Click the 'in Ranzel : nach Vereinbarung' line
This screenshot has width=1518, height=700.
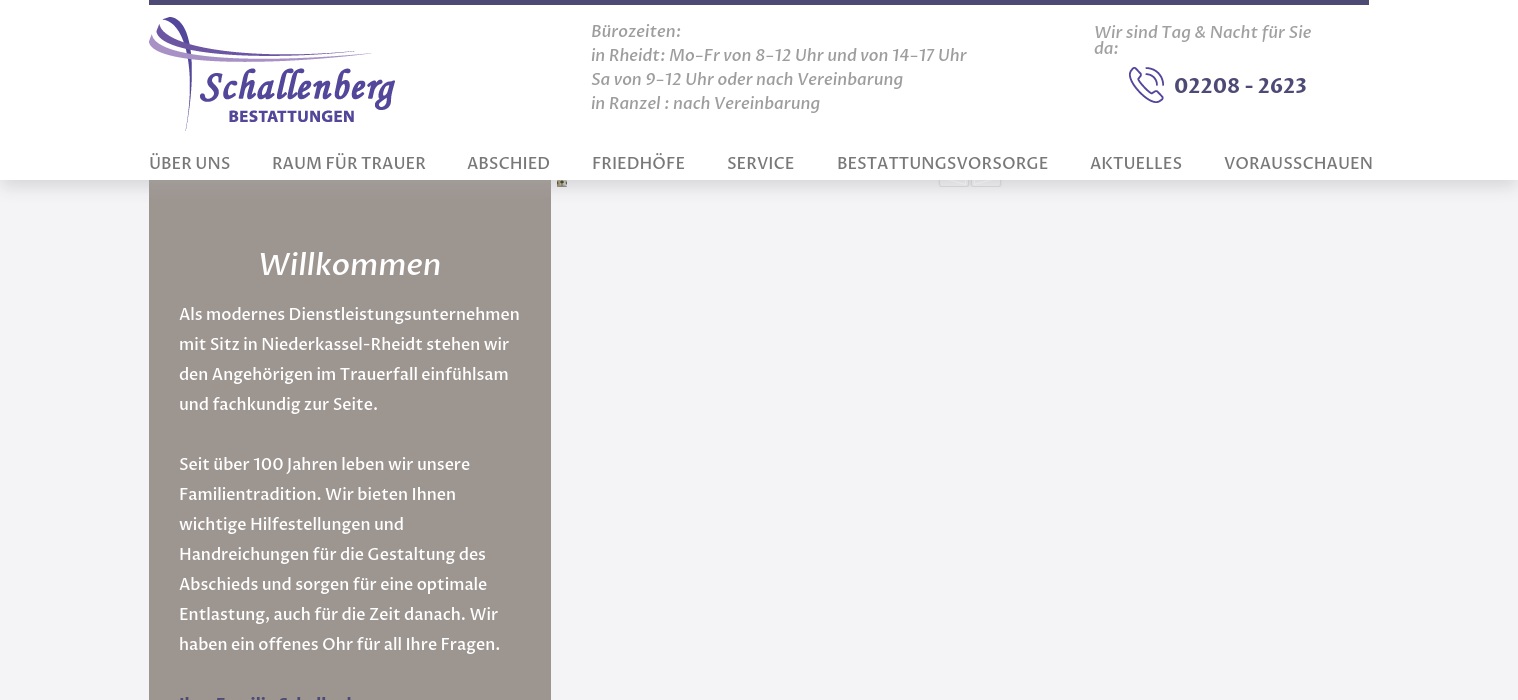point(705,104)
